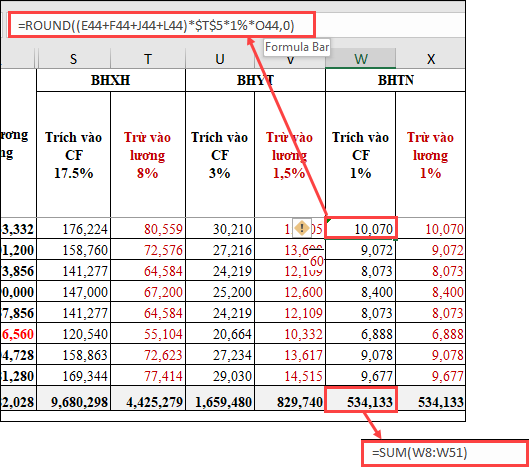
Task: Click the BHTN merged header cell
Action: [x=395, y=80]
